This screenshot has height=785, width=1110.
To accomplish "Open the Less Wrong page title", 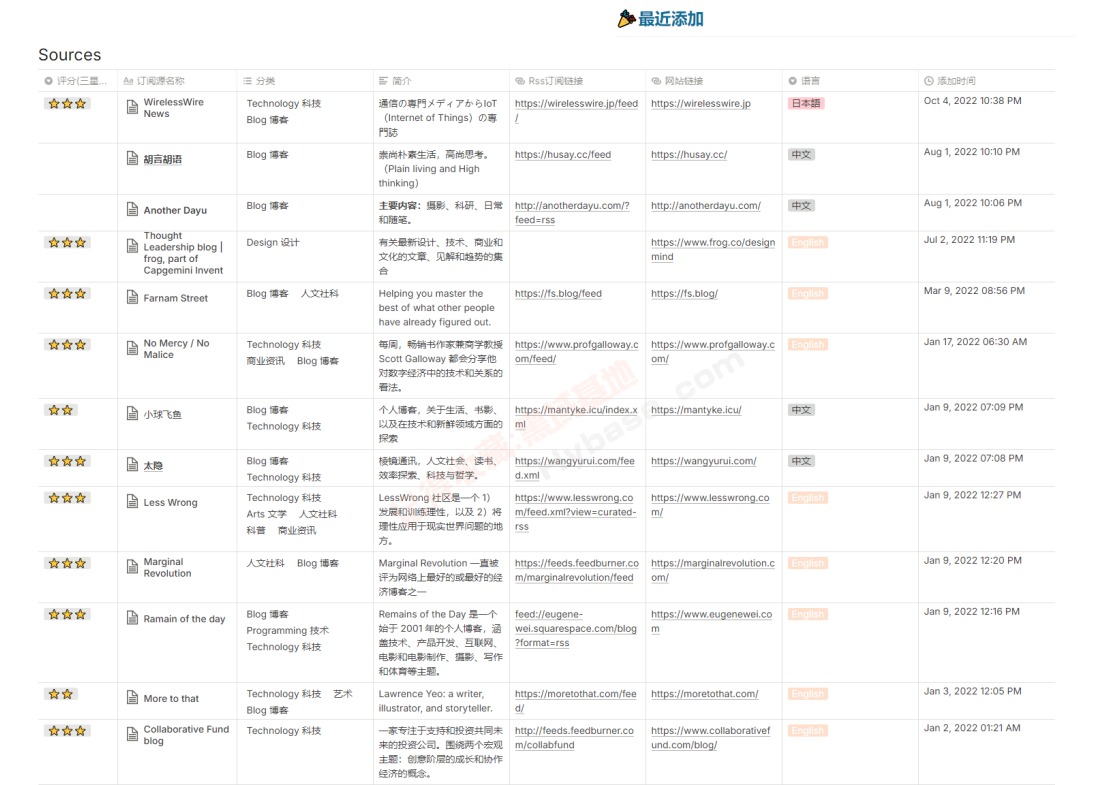I will (x=171, y=503).
